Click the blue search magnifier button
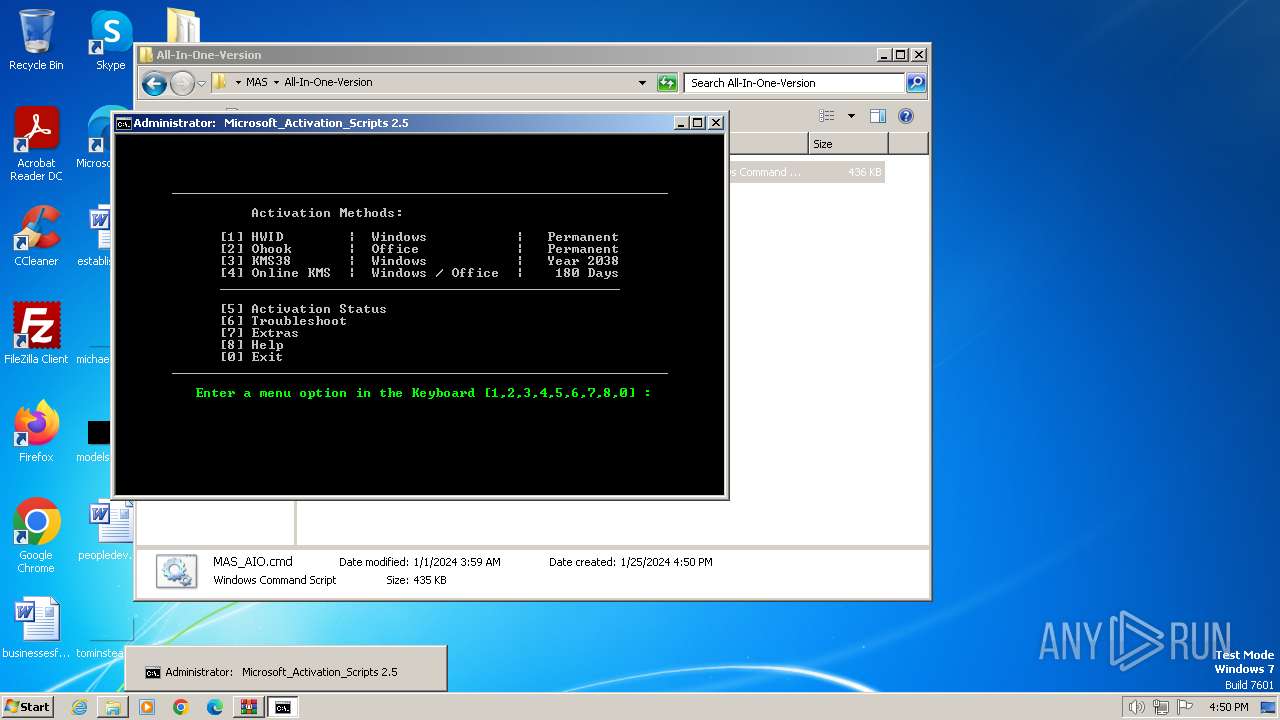1280x720 pixels. pos(915,83)
